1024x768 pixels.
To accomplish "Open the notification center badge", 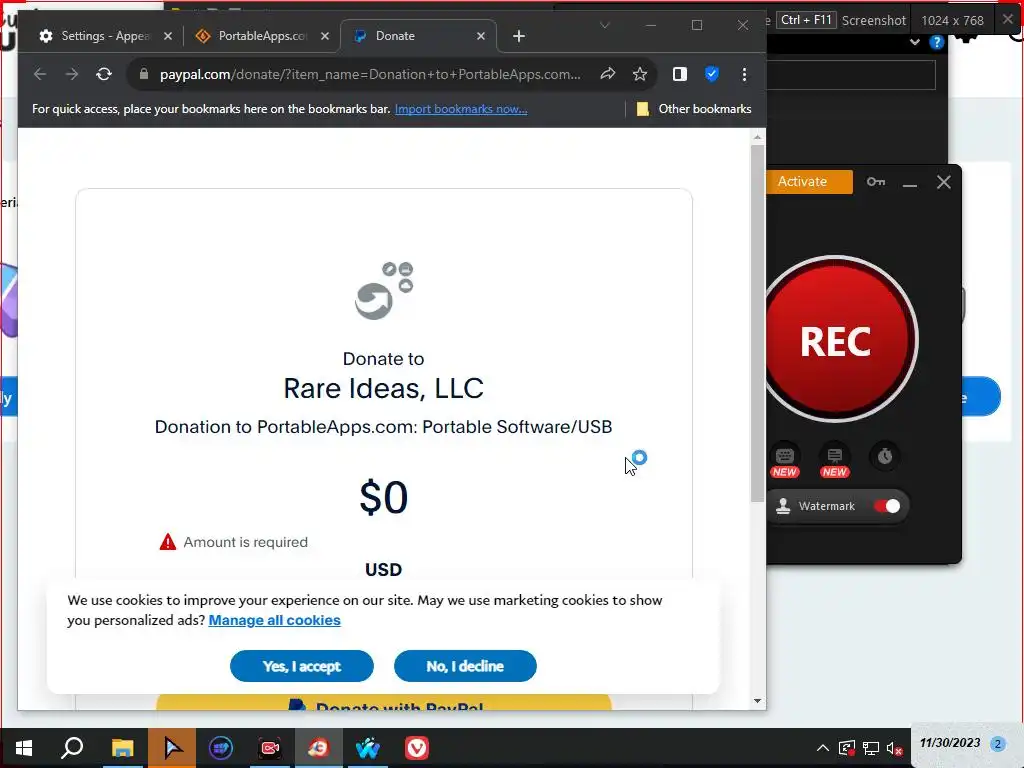I will (997, 744).
